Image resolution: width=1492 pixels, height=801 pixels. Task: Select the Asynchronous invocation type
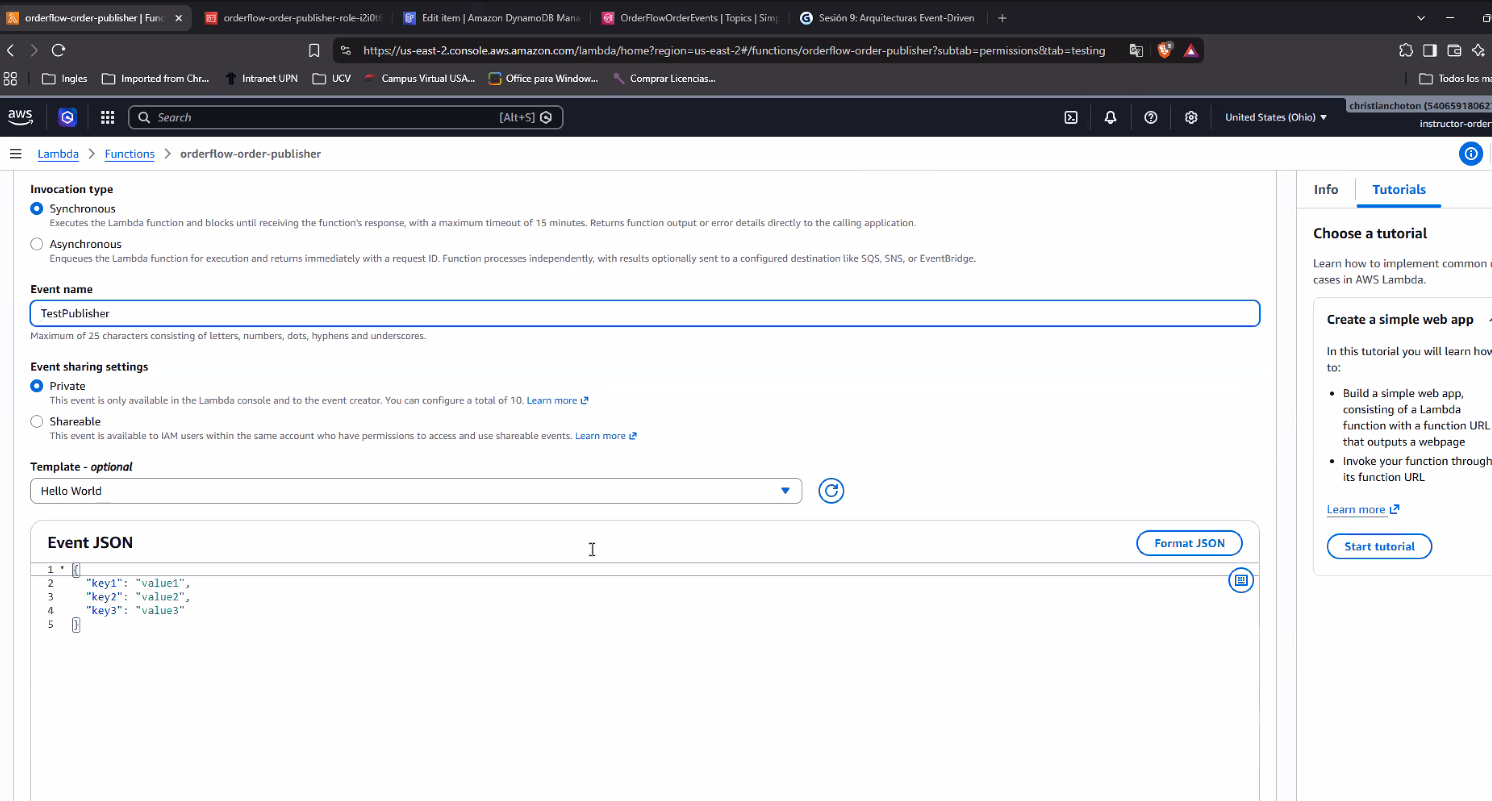[37, 244]
